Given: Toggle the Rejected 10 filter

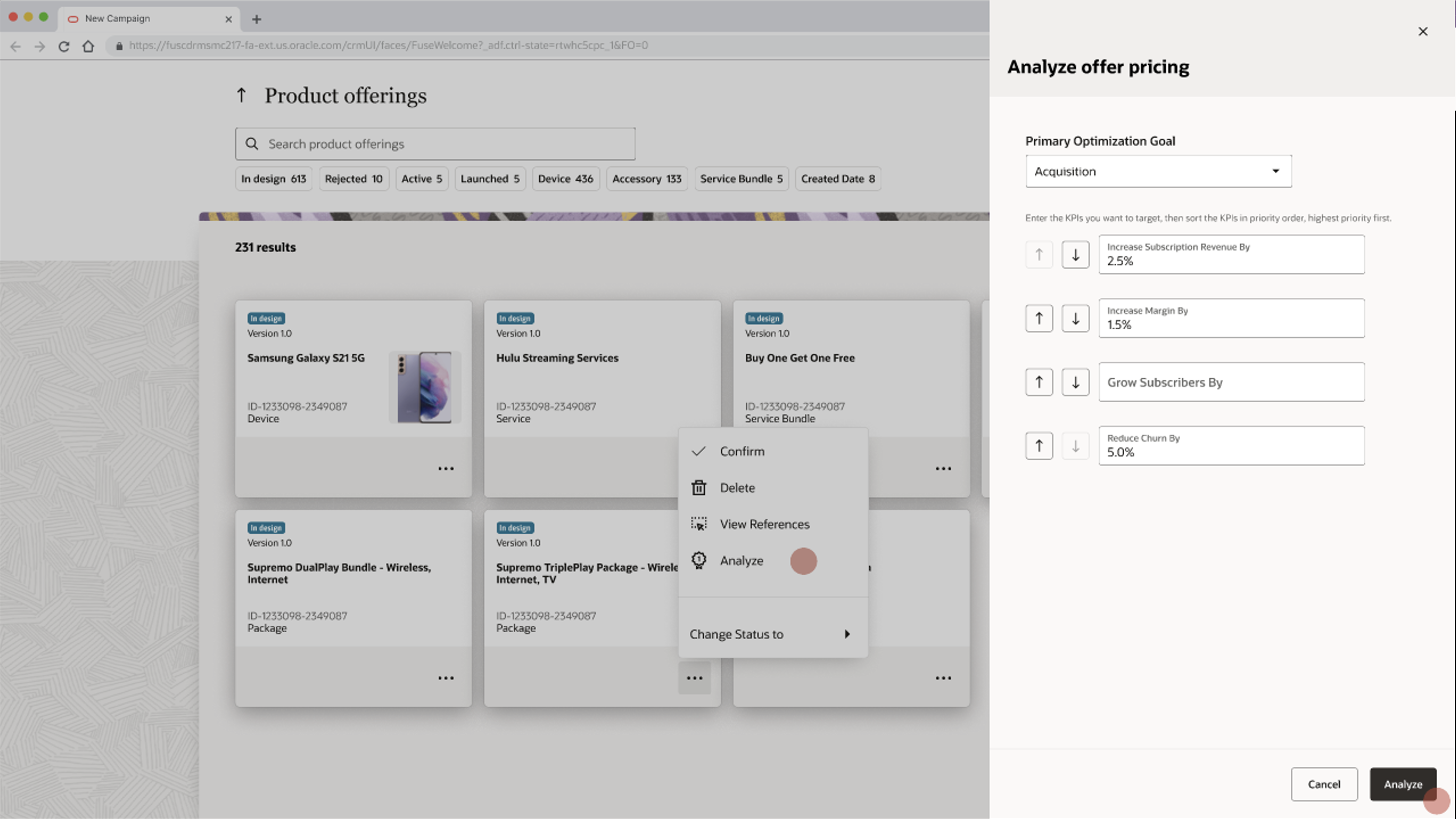Looking at the screenshot, I should click(x=353, y=179).
